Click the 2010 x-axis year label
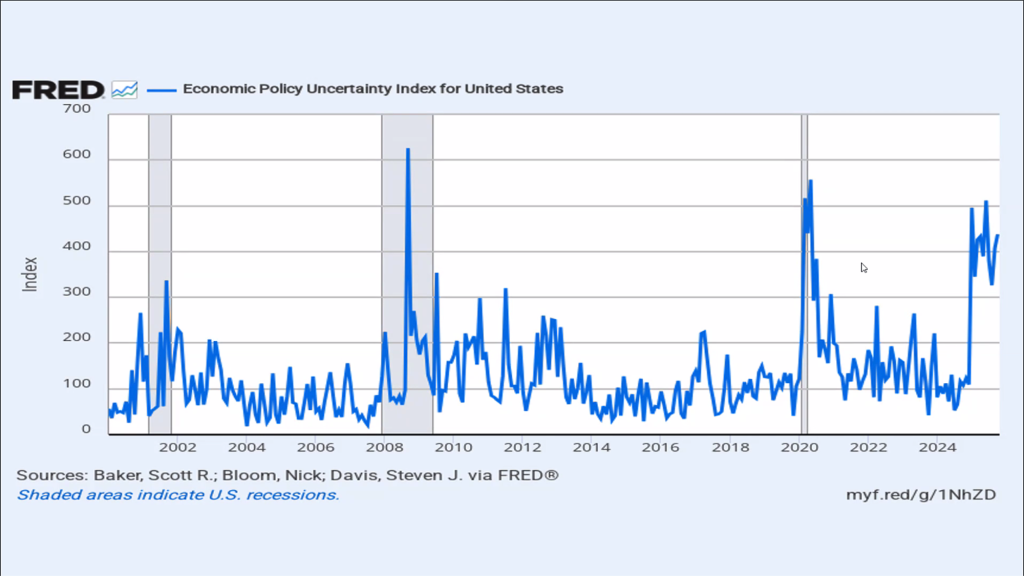This screenshot has height=576, width=1024. [452, 447]
